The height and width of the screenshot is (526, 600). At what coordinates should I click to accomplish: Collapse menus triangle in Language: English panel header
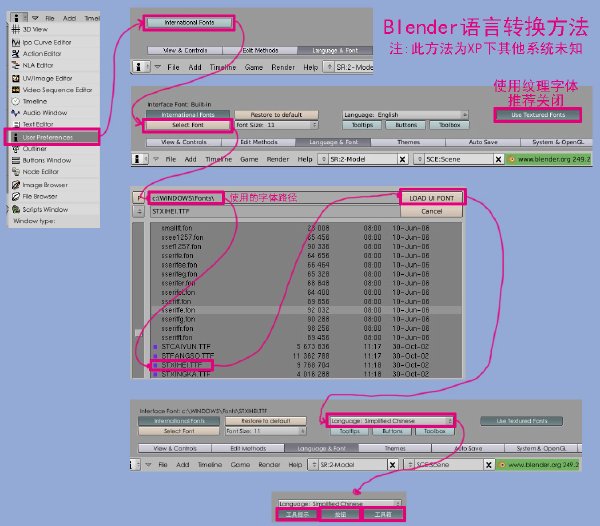[x=156, y=159]
